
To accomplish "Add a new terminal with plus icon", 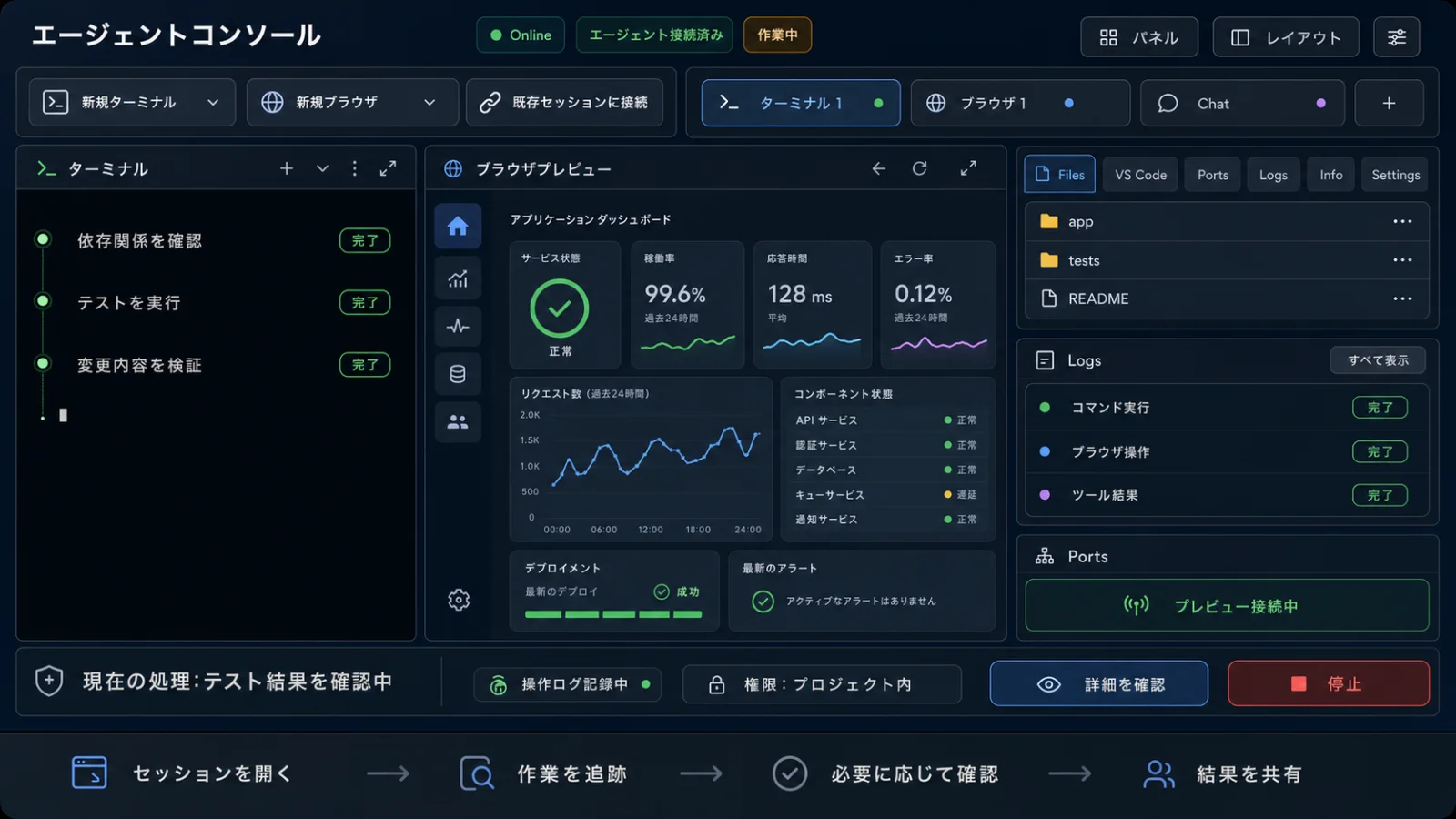I will click(x=287, y=168).
